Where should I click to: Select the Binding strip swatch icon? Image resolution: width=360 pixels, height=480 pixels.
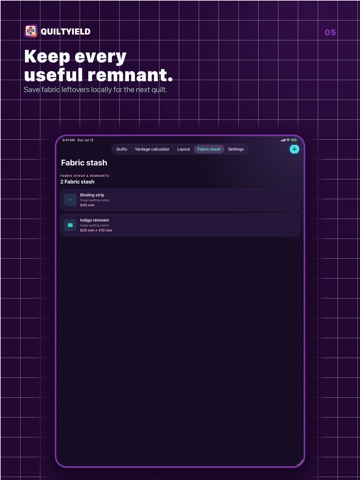[70, 200]
